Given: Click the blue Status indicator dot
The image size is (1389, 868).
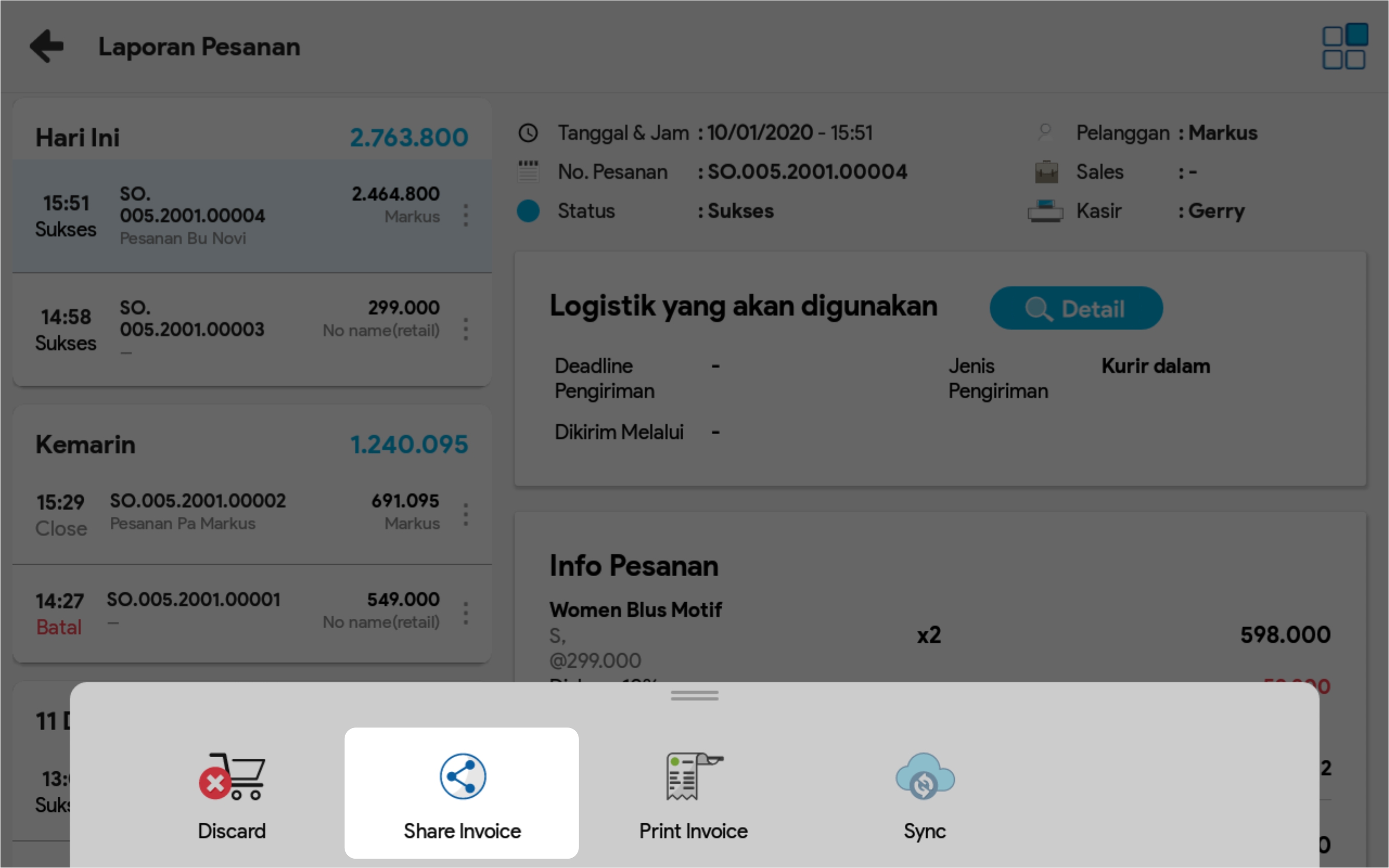Looking at the screenshot, I should 528,211.
